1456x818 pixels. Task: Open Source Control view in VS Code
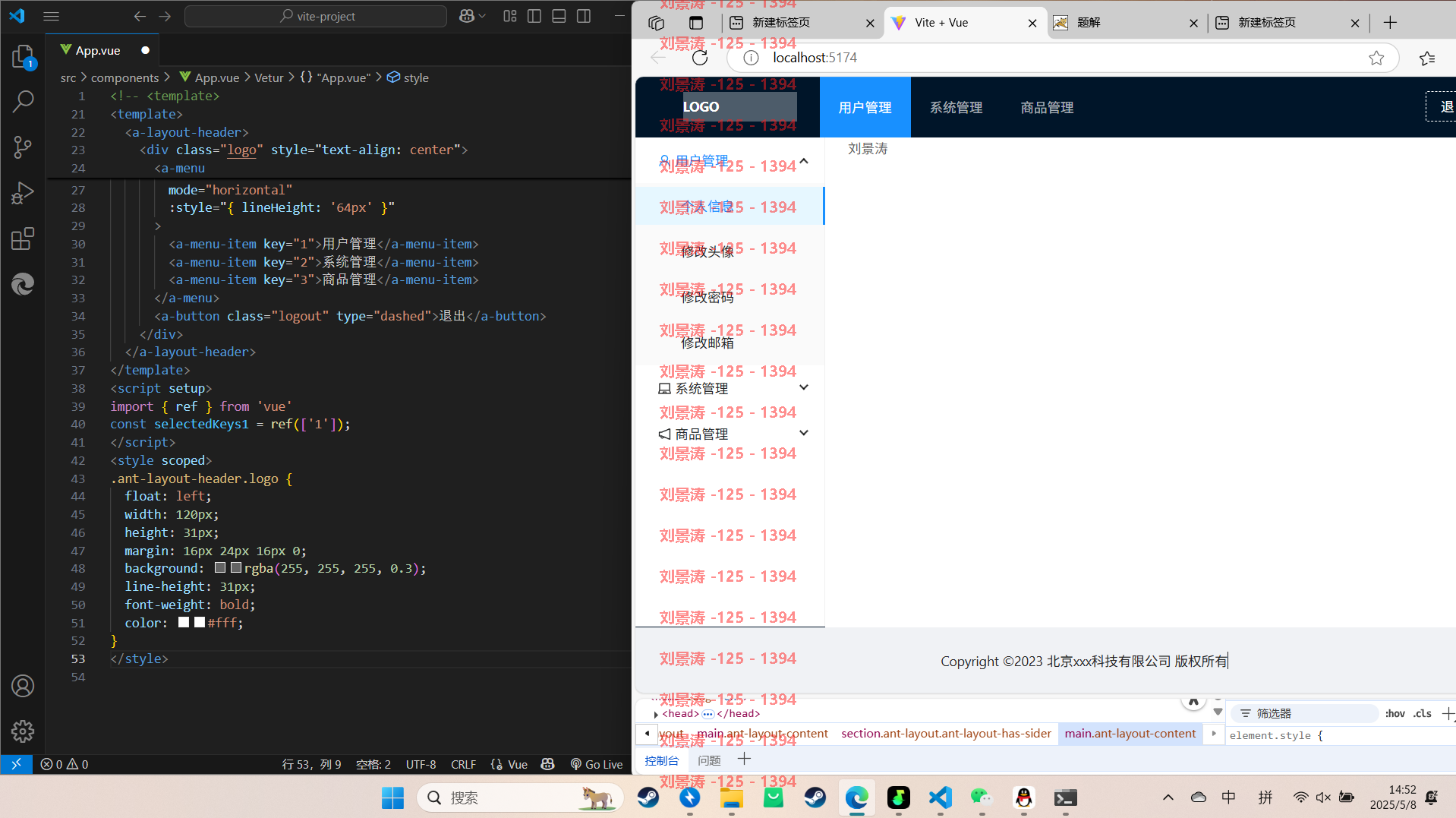[23, 147]
